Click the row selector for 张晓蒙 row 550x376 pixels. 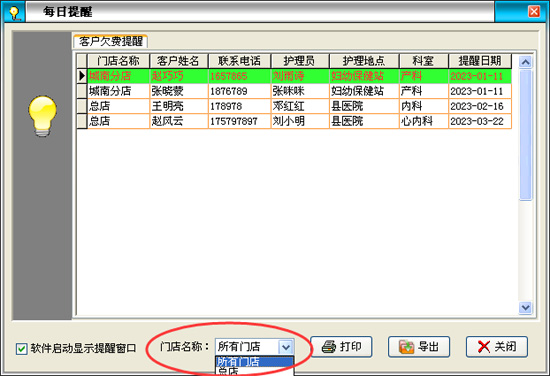click(x=82, y=91)
